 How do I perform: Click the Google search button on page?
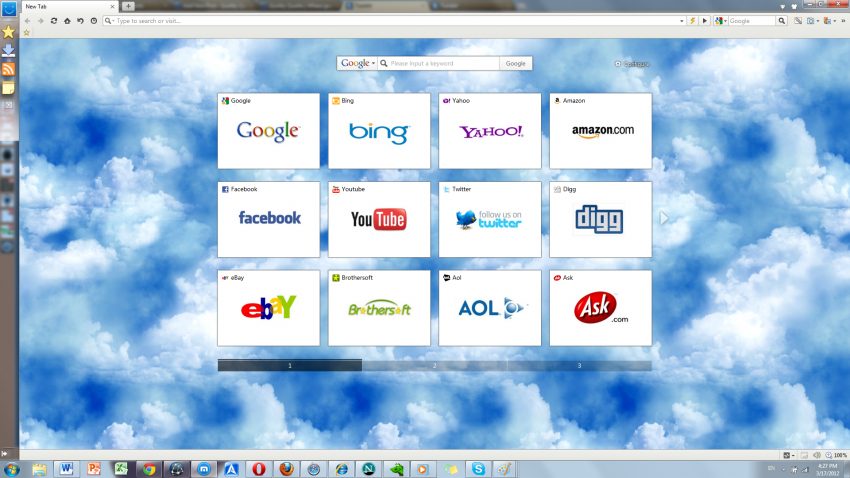point(516,63)
